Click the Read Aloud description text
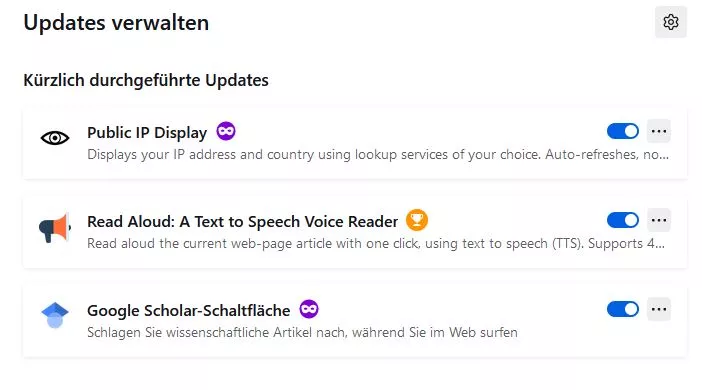 [x=376, y=244]
